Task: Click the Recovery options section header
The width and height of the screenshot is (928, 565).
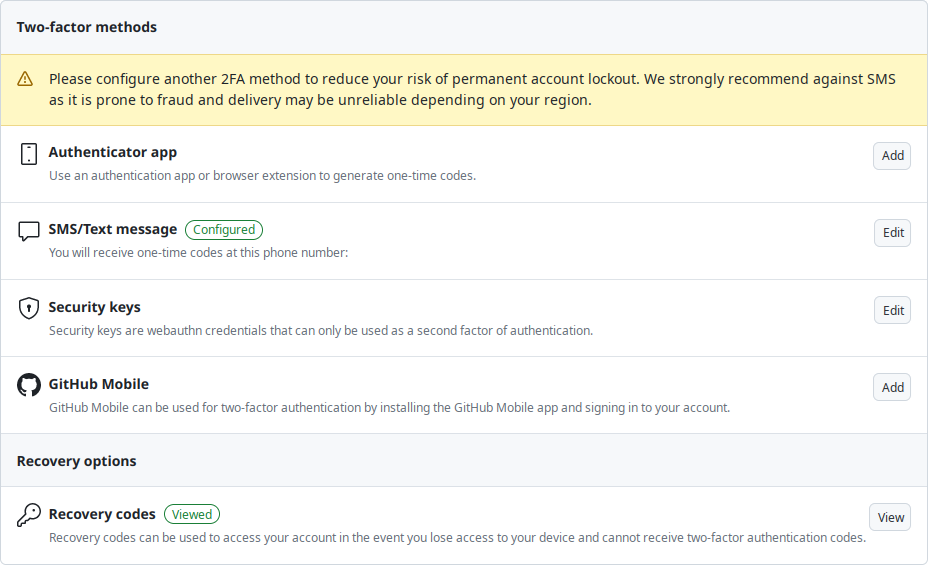Action: point(76,461)
